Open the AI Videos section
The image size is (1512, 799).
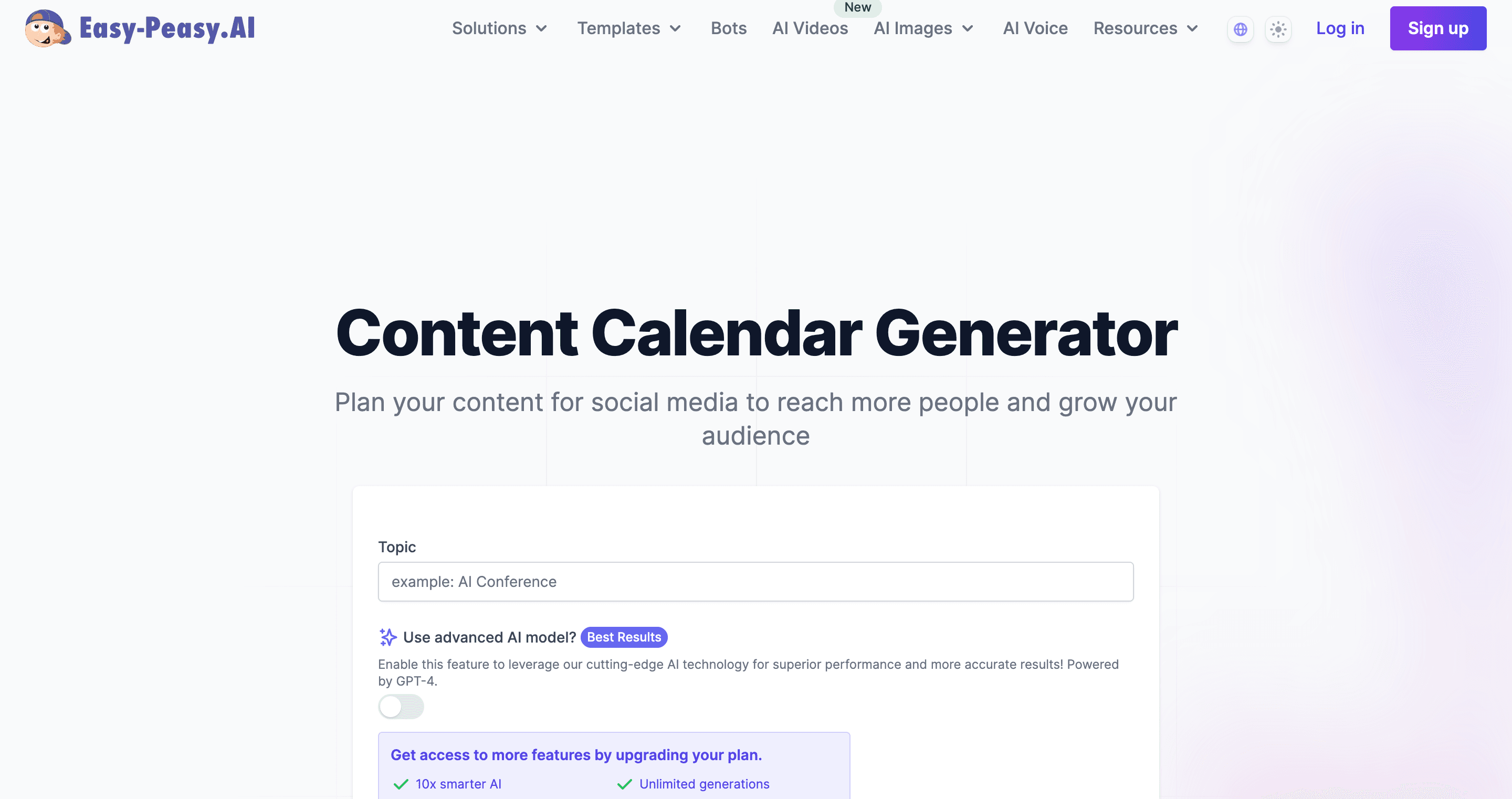[810, 28]
